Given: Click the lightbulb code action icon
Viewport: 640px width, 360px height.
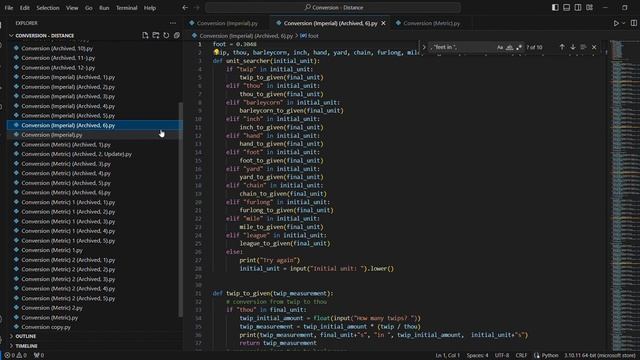Looking at the screenshot, I should (216, 52).
